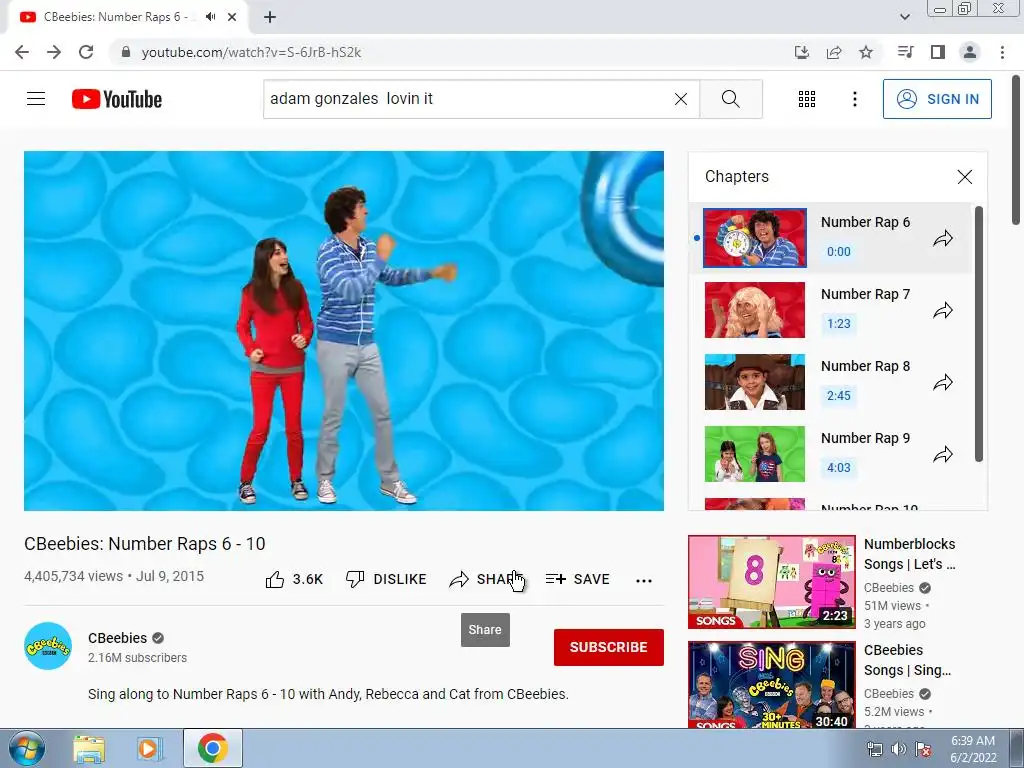Close the Chapters panel
This screenshot has height=768, width=1024.
965,177
